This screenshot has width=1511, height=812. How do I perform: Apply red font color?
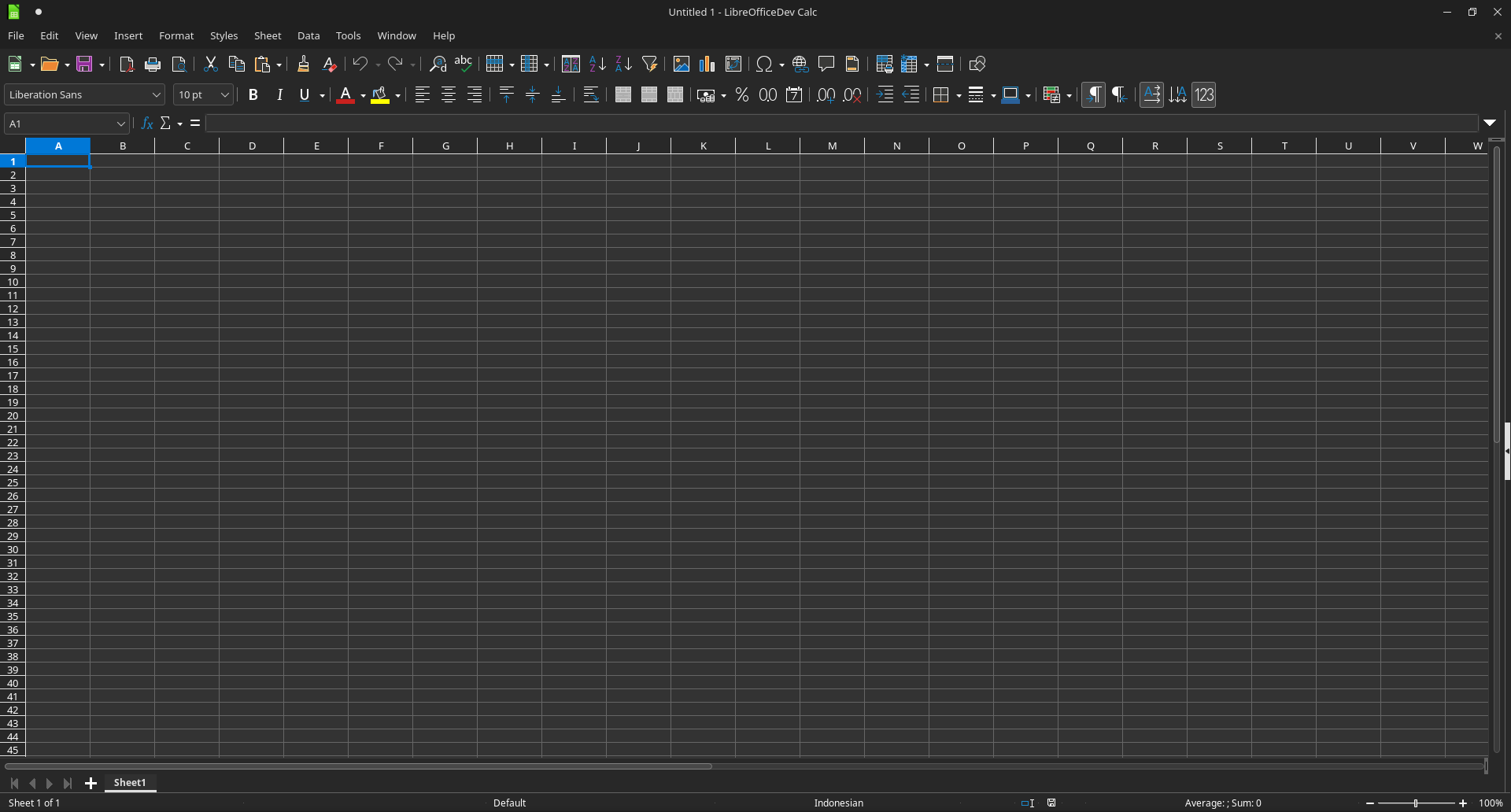point(345,95)
